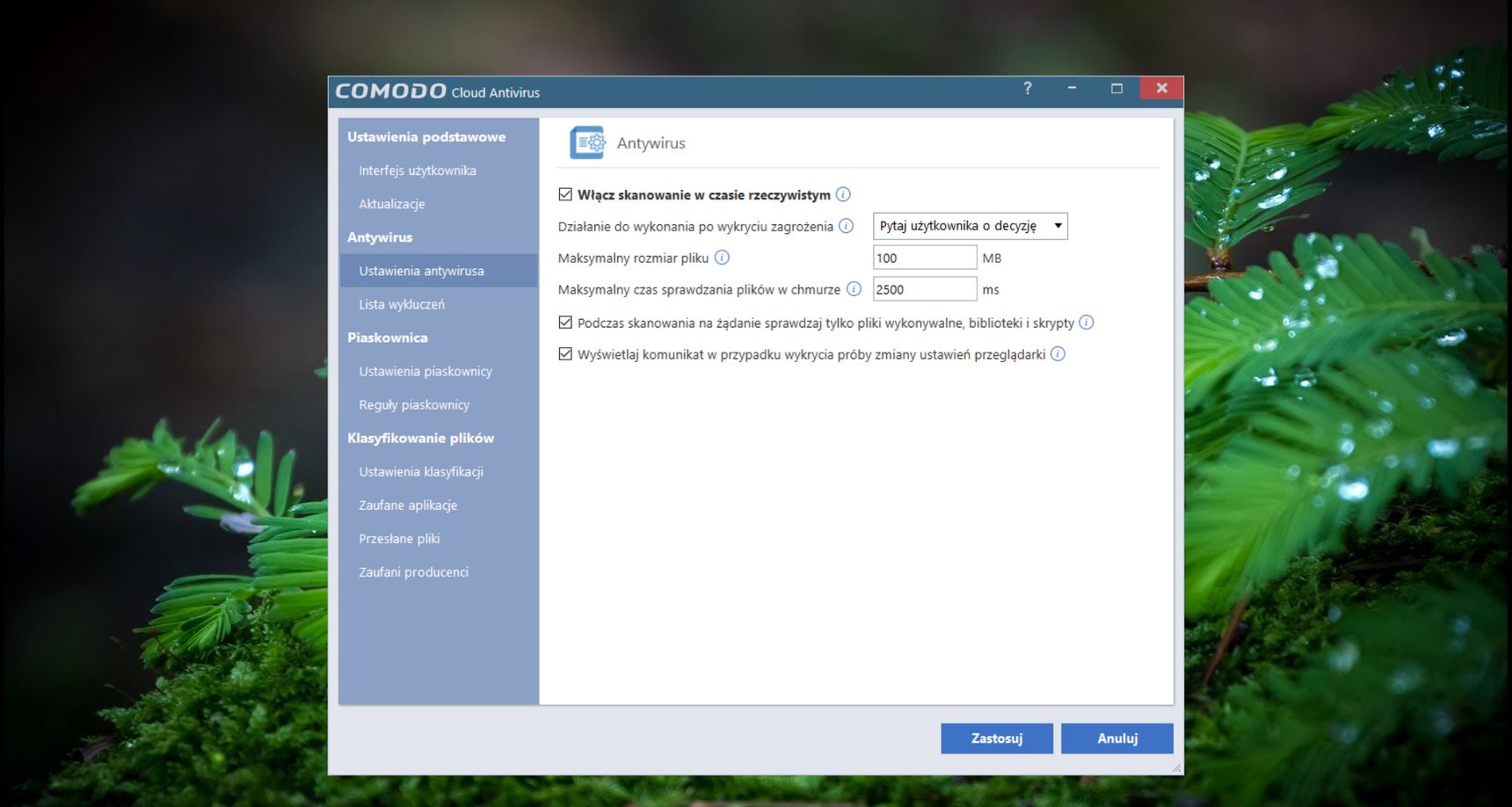Screen dimensions: 1512x807
Task: Click info icon after on-demand scanning option
Action: tap(1087, 323)
